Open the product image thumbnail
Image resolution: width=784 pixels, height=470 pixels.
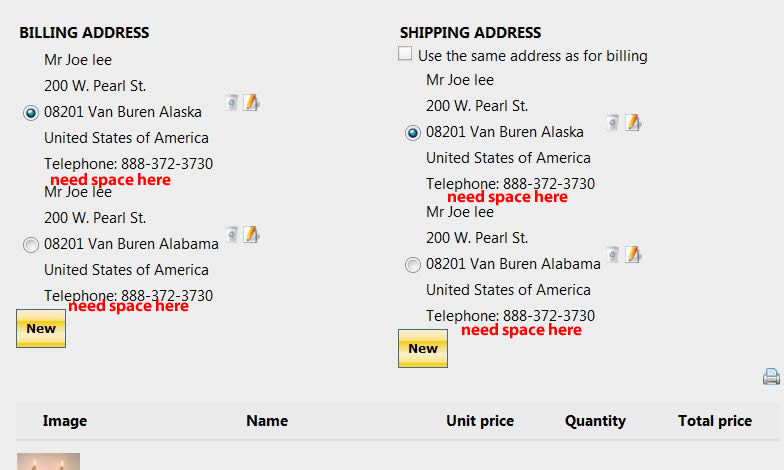click(48, 462)
